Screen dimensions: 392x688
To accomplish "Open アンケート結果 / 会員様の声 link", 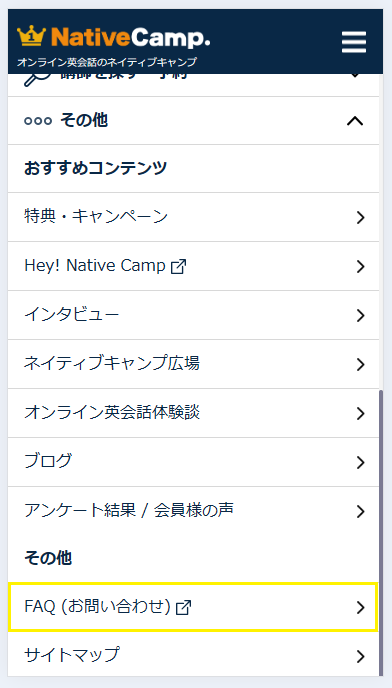I will [x=194, y=511].
